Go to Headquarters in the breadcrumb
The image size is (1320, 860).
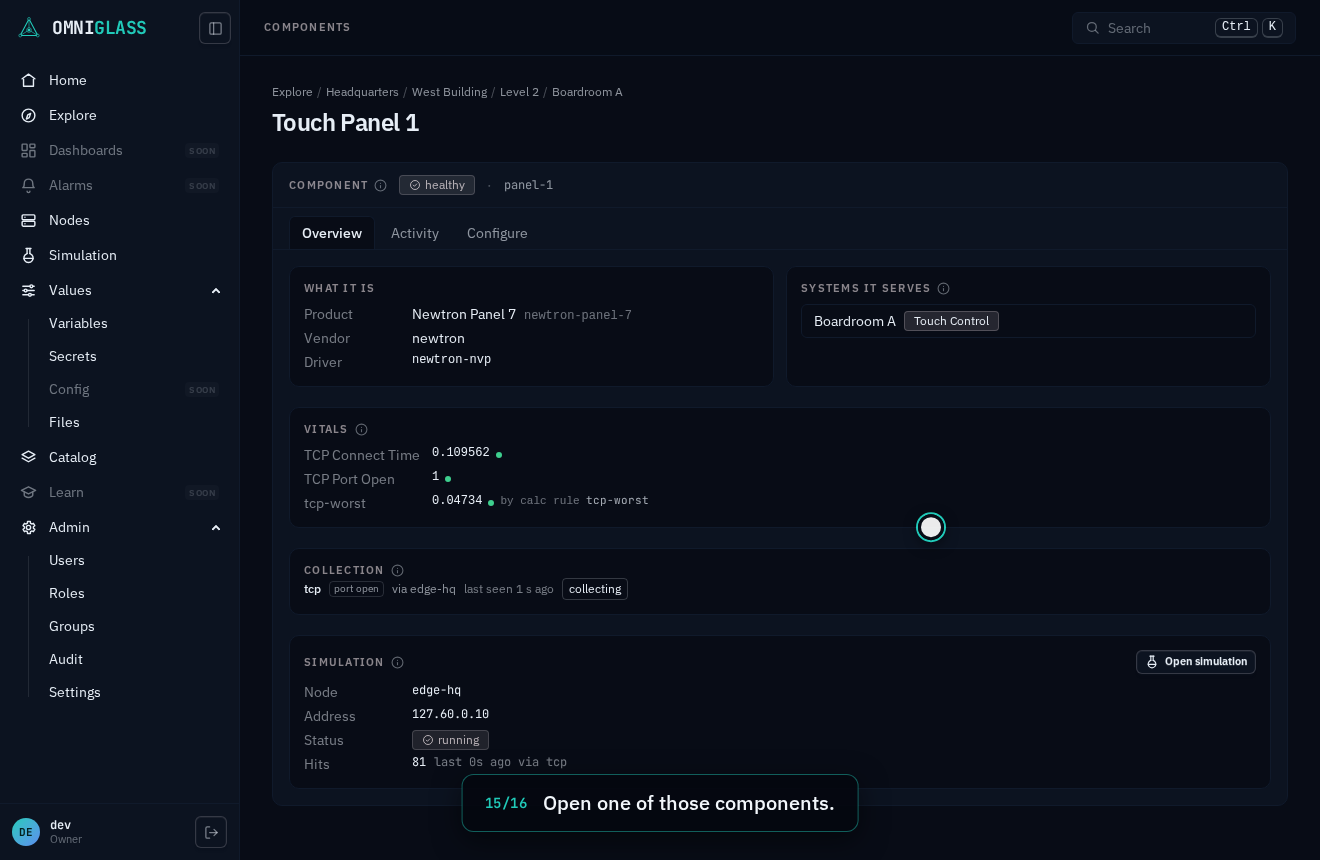(x=362, y=92)
